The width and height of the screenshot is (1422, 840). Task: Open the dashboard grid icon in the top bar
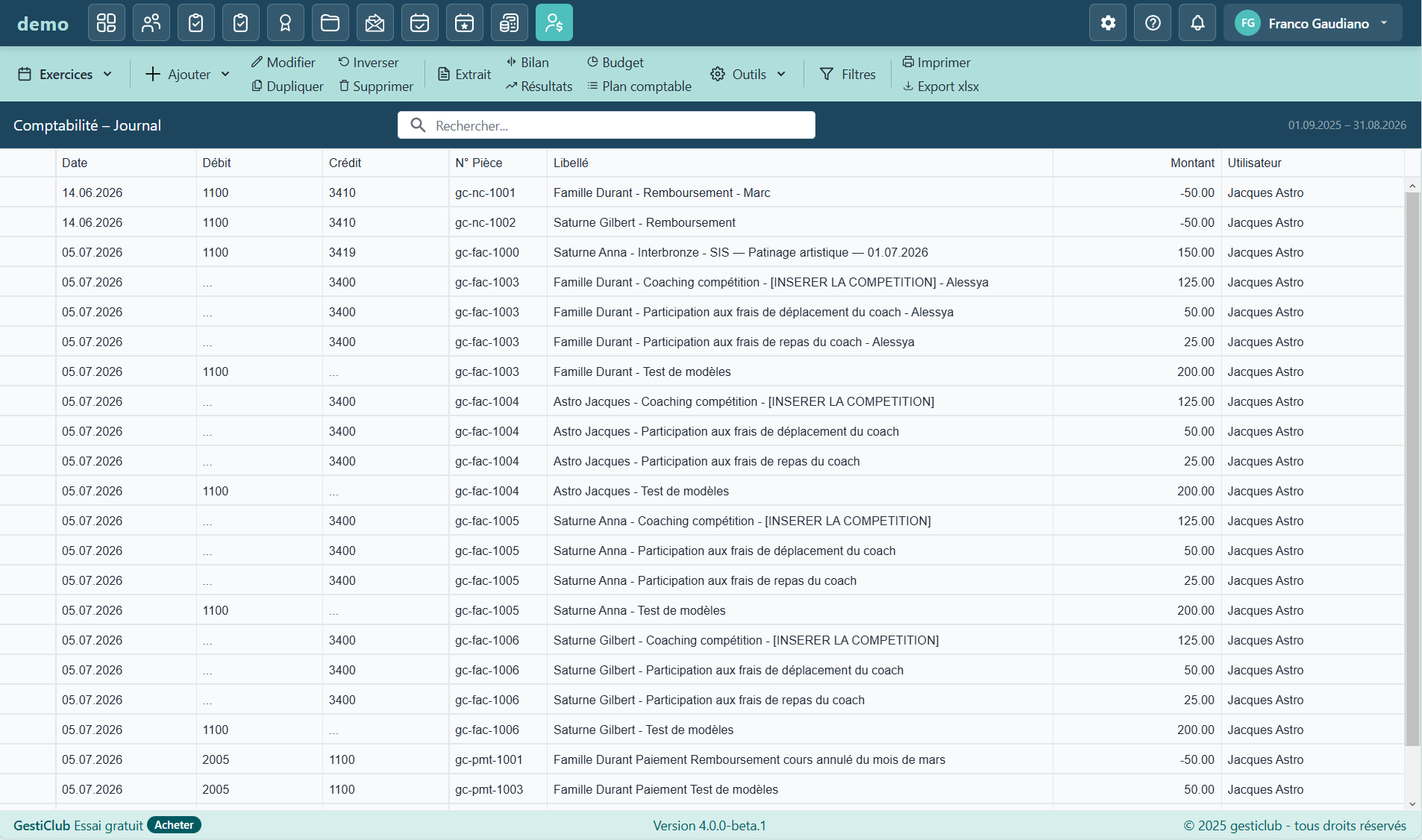click(107, 22)
